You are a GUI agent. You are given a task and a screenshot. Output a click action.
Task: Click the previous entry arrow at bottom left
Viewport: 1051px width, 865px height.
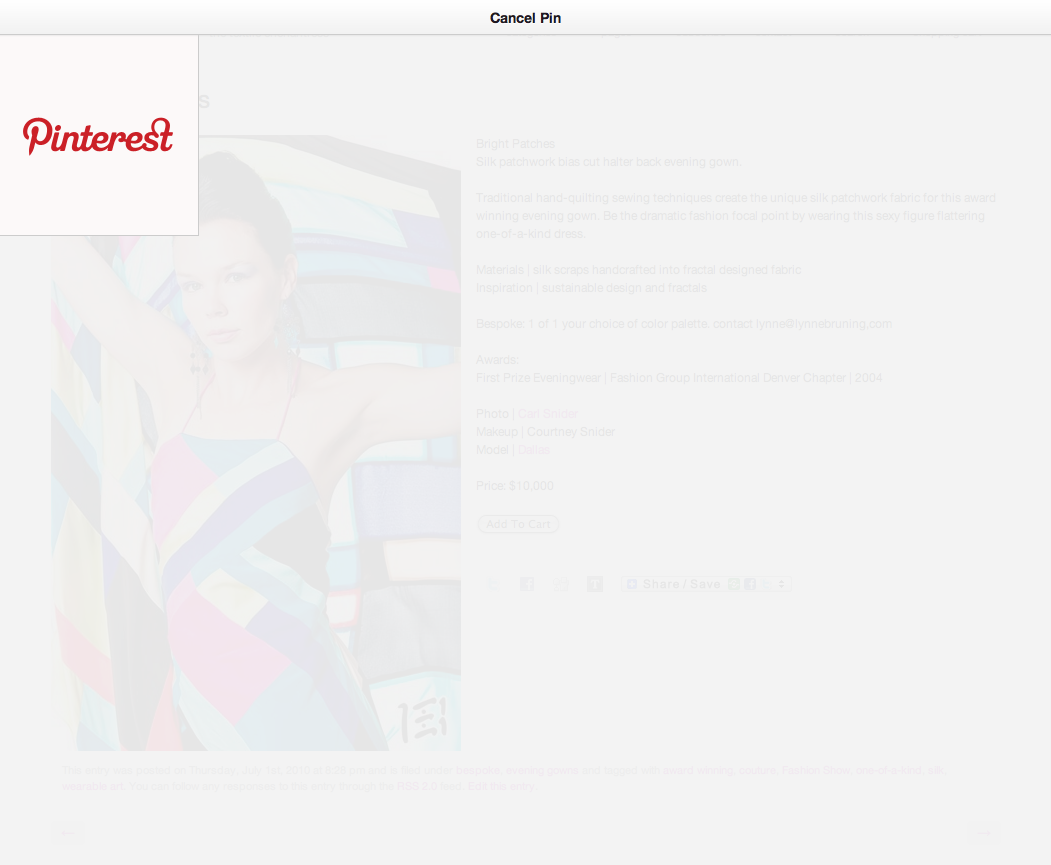point(67,832)
